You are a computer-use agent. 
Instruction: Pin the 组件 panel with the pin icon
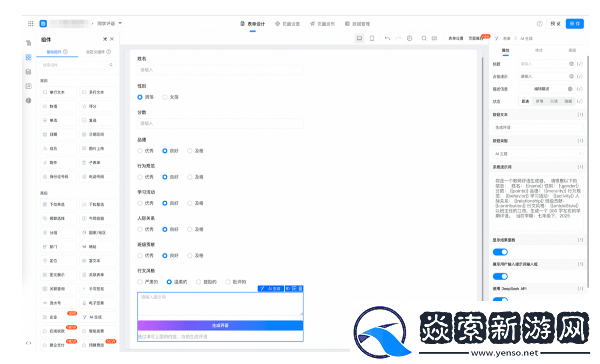click(x=105, y=39)
